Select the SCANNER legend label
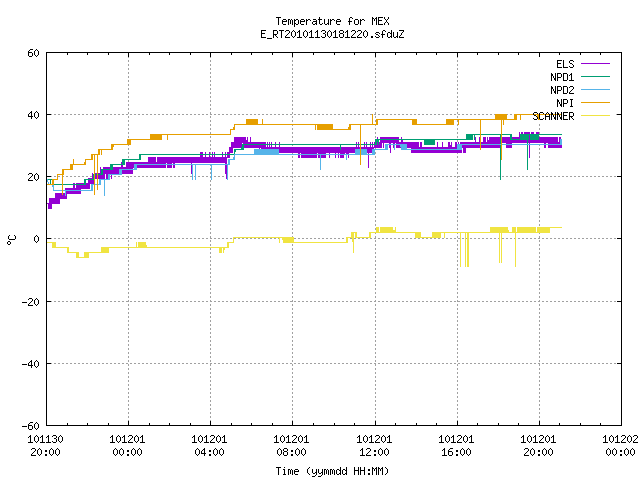The height and width of the screenshot is (480, 640). [x=553, y=116]
